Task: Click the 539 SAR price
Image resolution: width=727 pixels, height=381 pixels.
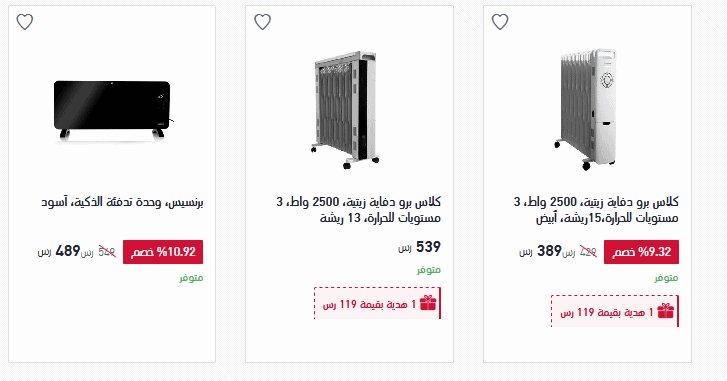Action: [419, 247]
